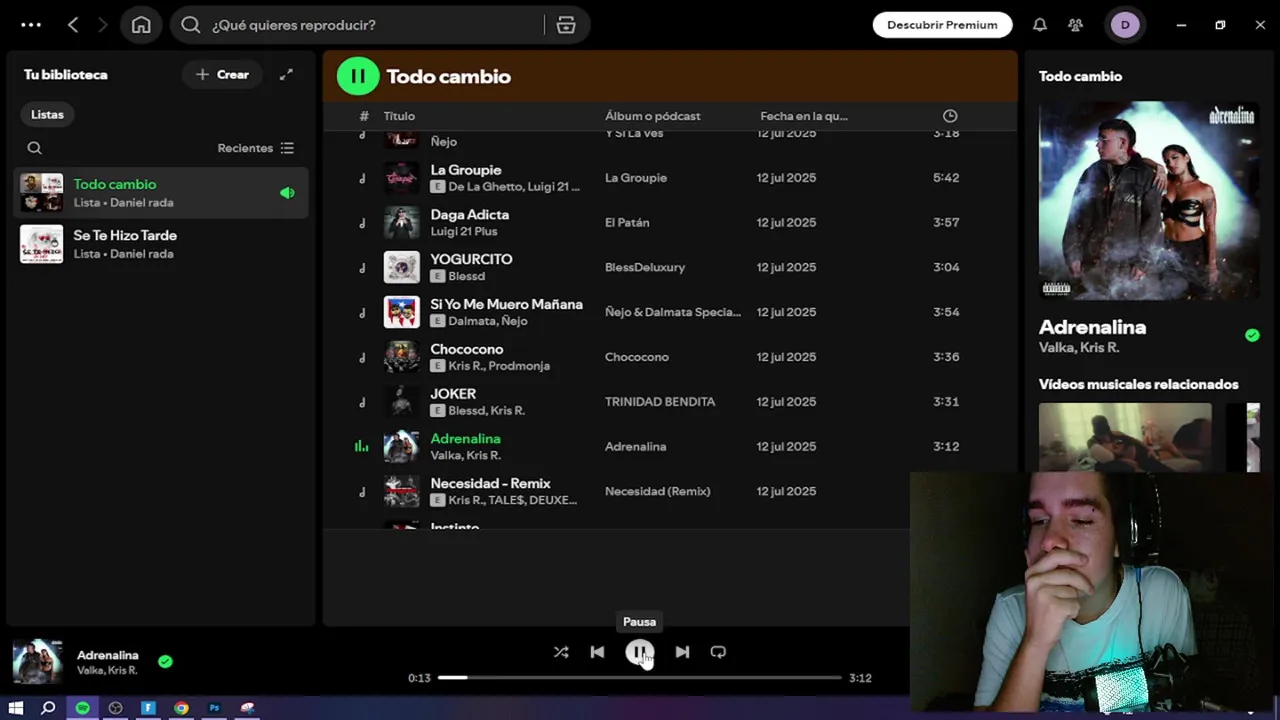Click the Spotify taskbar icon
The image size is (1280, 720).
(82, 708)
